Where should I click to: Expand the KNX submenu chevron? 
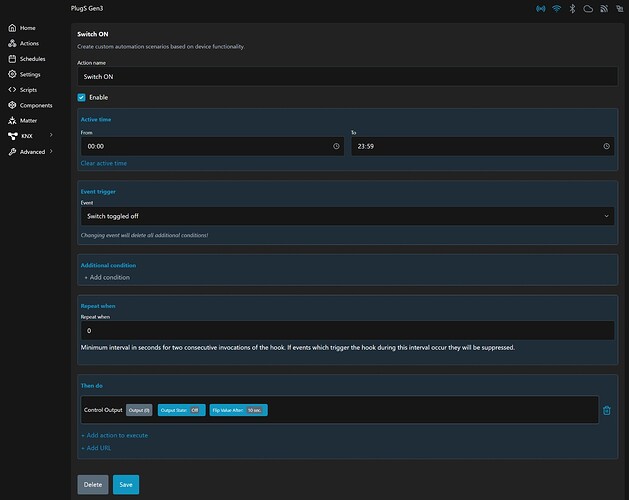click(x=51, y=136)
